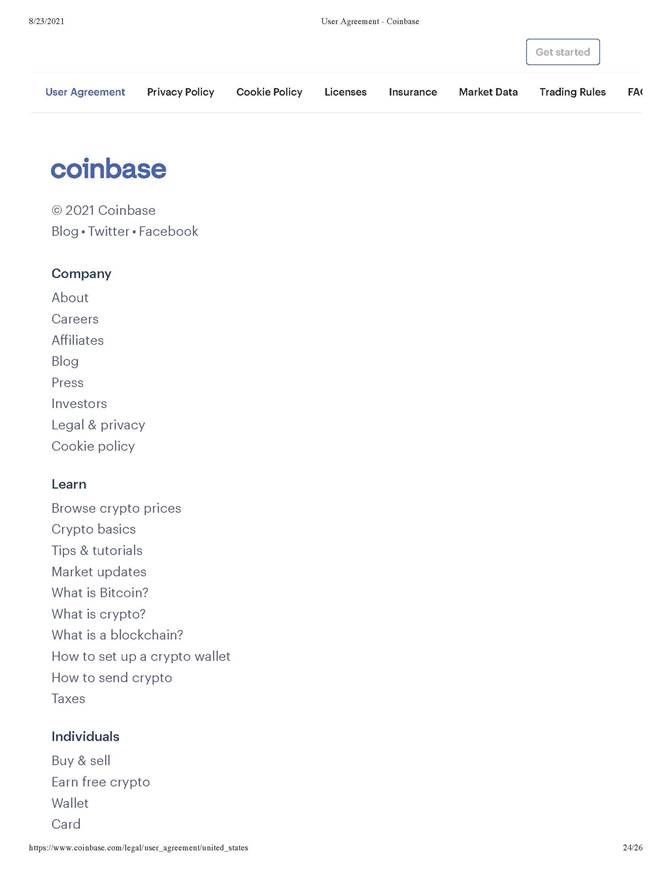Open the Trading Rules tab
Image resolution: width=672 pixels, height=869 pixels.
[572, 92]
